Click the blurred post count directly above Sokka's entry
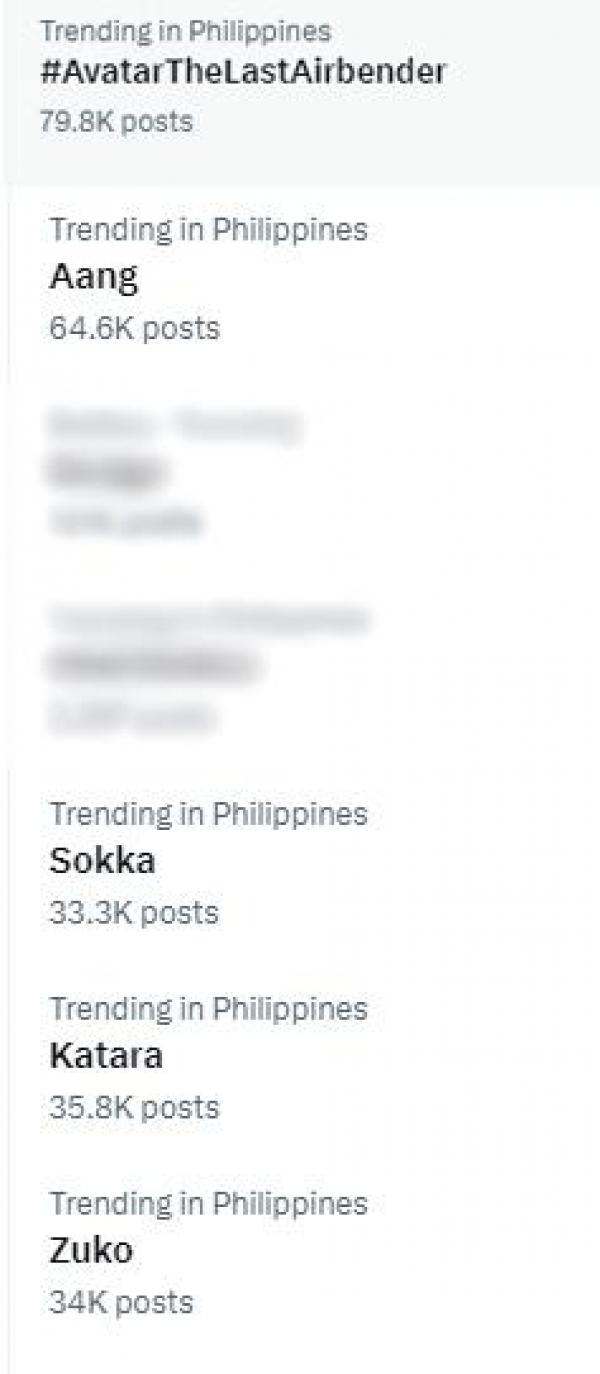This screenshot has width=600, height=1374. tap(130, 716)
